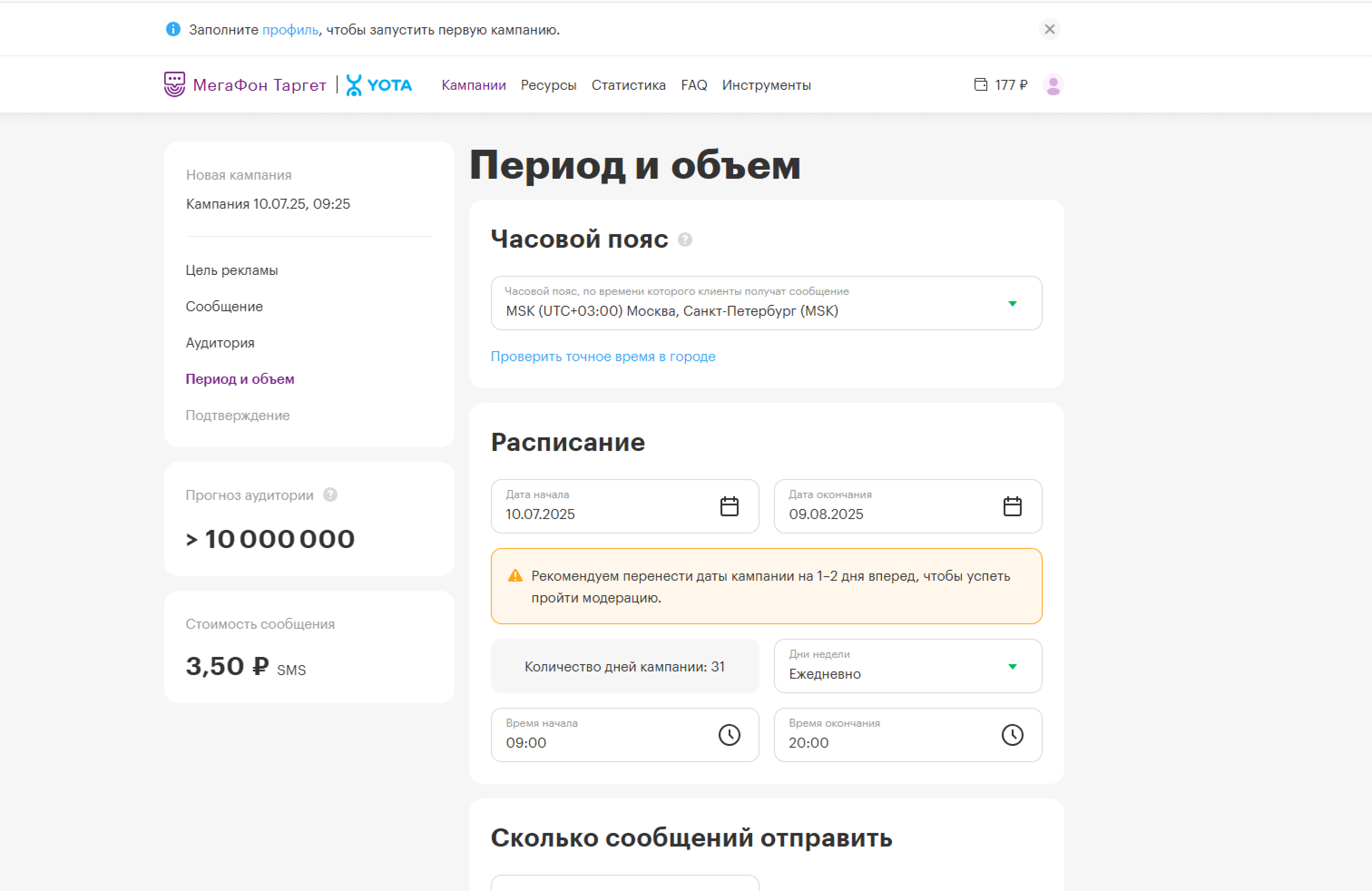1372x891 pixels.
Task: Open the calendar picker for Дата начала
Action: [x=729, y=506]
